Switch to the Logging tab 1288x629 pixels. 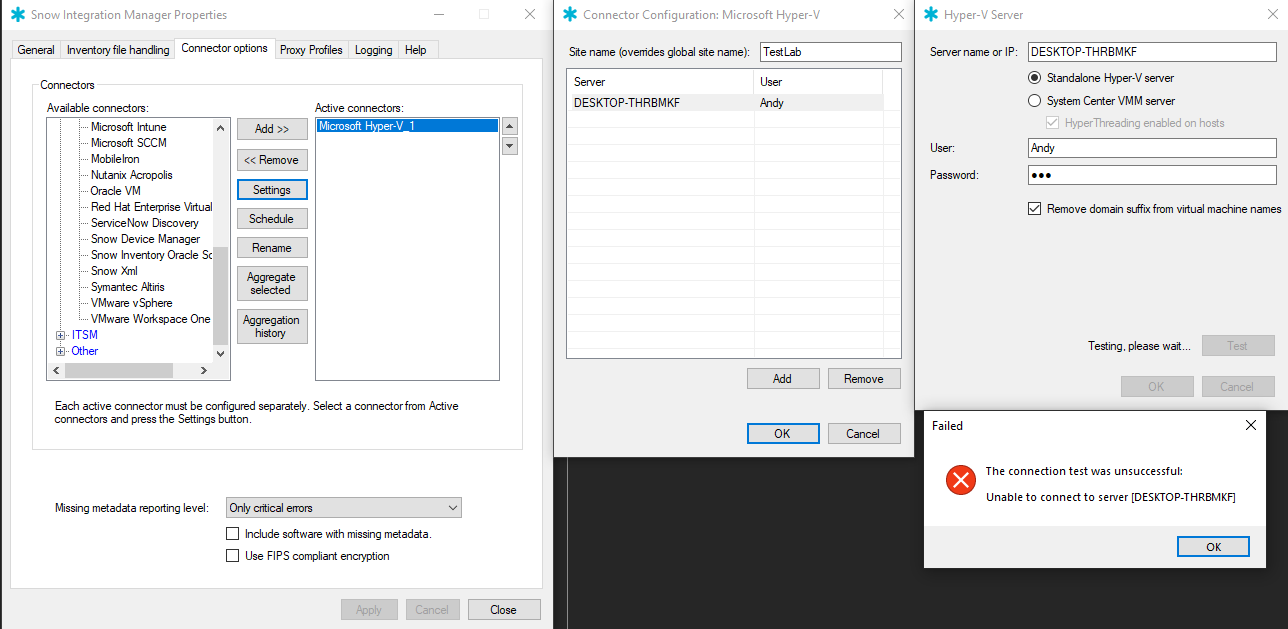(x=373, y=50)
